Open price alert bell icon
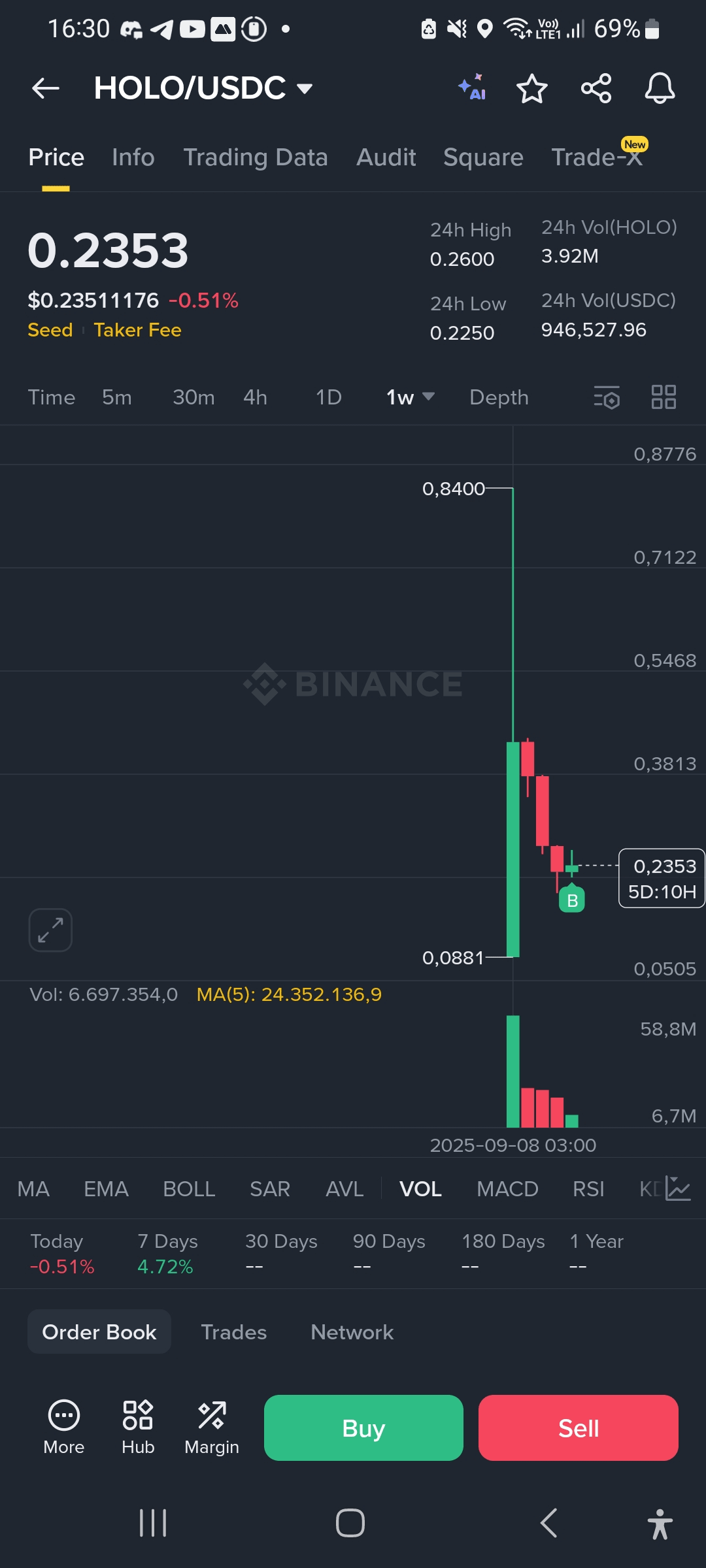Image resolution: width=706 pixels, height=1568 pixels. [x=660, y=88]
